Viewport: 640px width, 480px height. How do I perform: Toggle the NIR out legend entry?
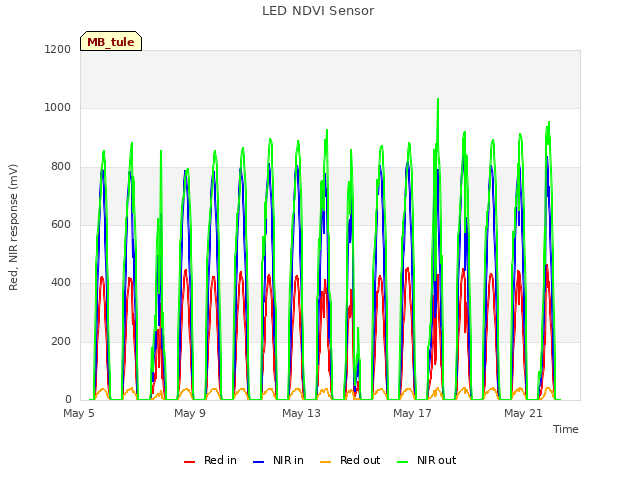427,460
